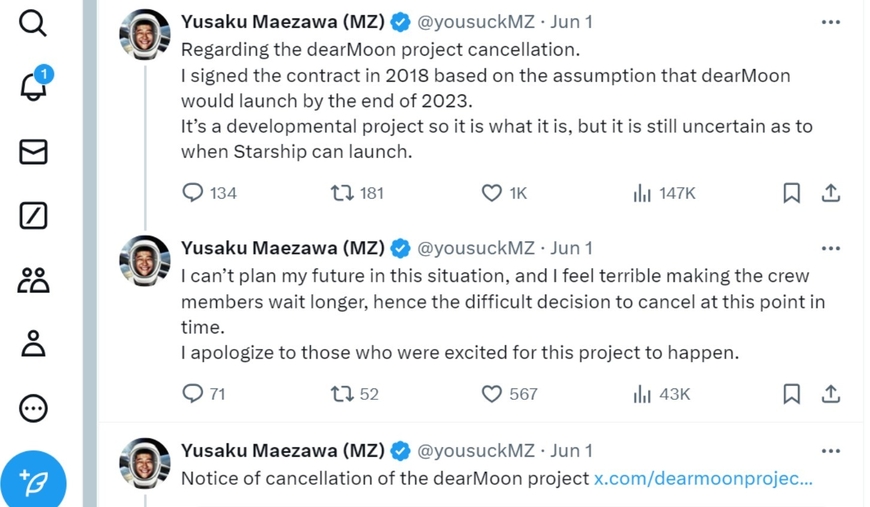View analytics for tweet with 147K views
Image resolution: width=870 pixels, height=507 pixels.
point(642,193)
